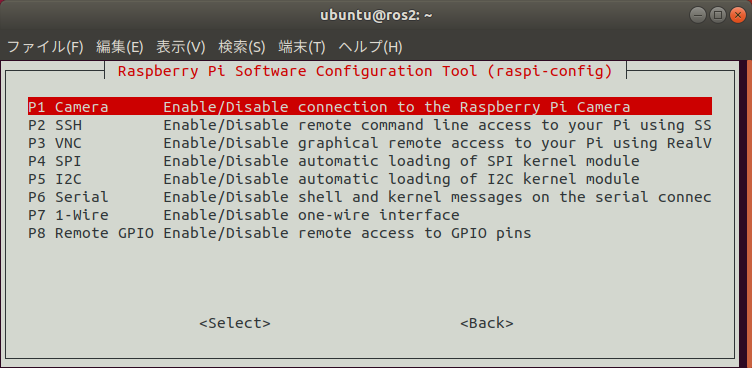Select the P6 Serial option
Image resolution: width=752 pixels, height=368 pixels.
370,197
